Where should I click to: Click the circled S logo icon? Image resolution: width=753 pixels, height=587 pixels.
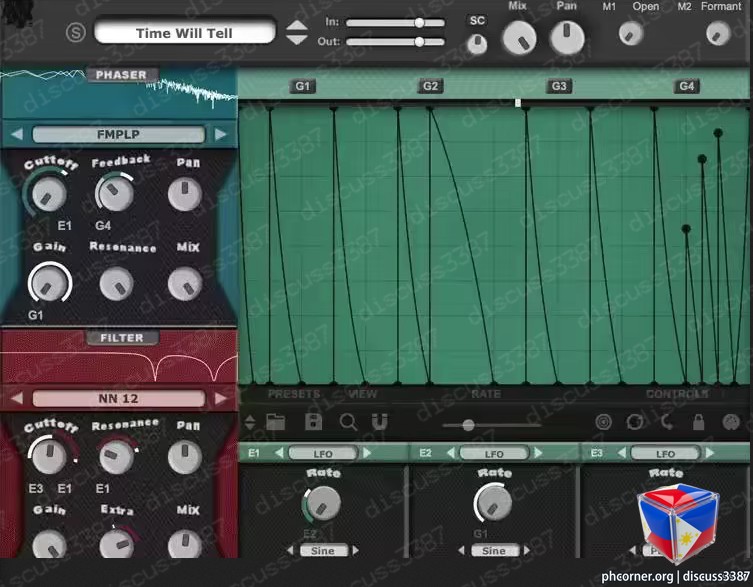[75, 33]
